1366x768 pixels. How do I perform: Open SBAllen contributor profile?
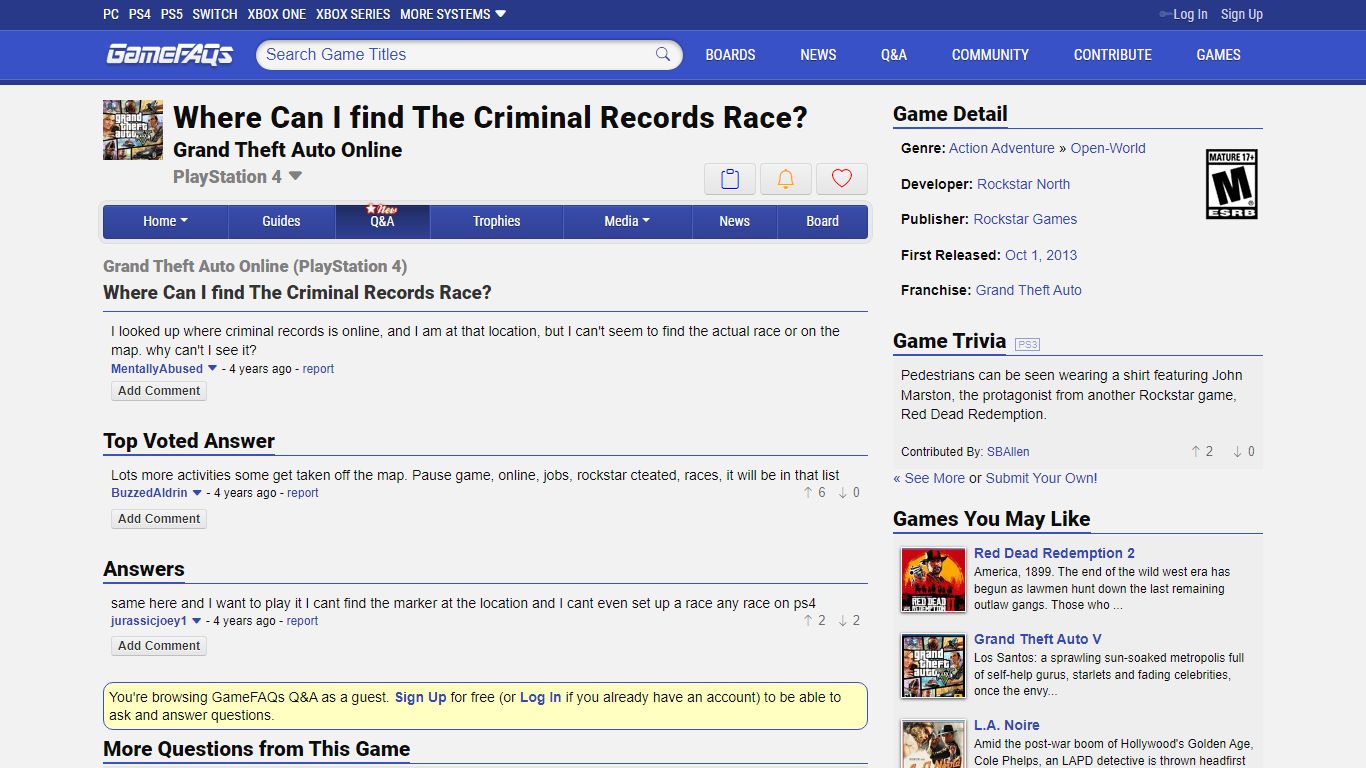click(x=1008, y=452)
